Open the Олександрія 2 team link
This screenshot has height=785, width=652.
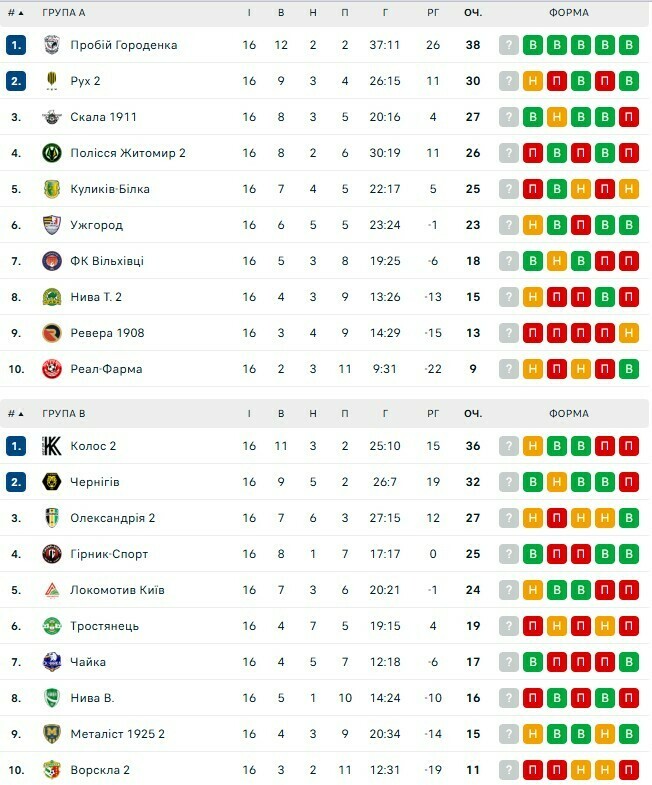[113, 518]
